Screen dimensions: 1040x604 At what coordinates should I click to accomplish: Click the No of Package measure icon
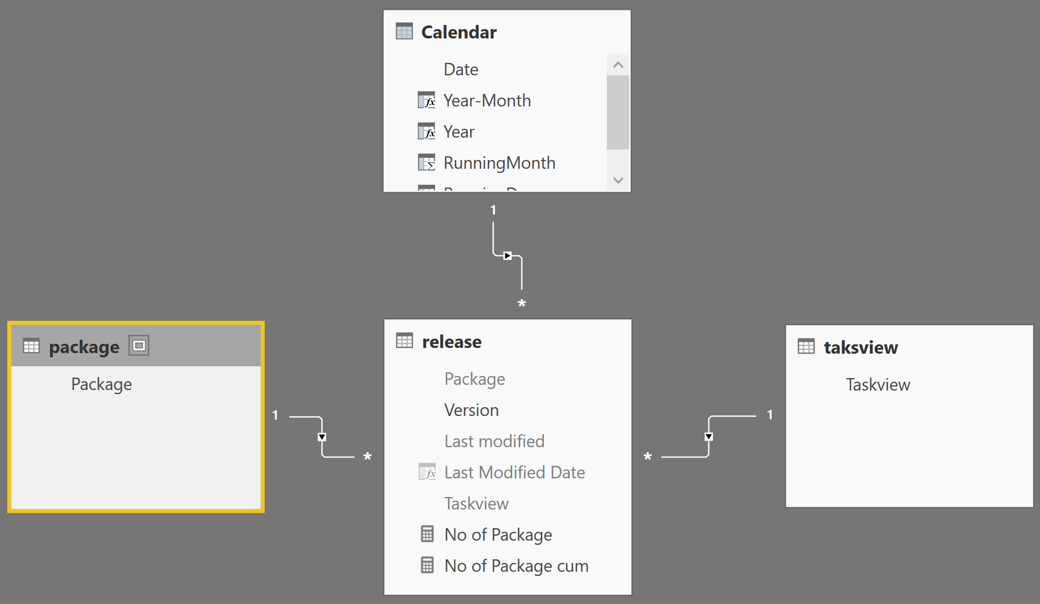(x=427, y=534)
